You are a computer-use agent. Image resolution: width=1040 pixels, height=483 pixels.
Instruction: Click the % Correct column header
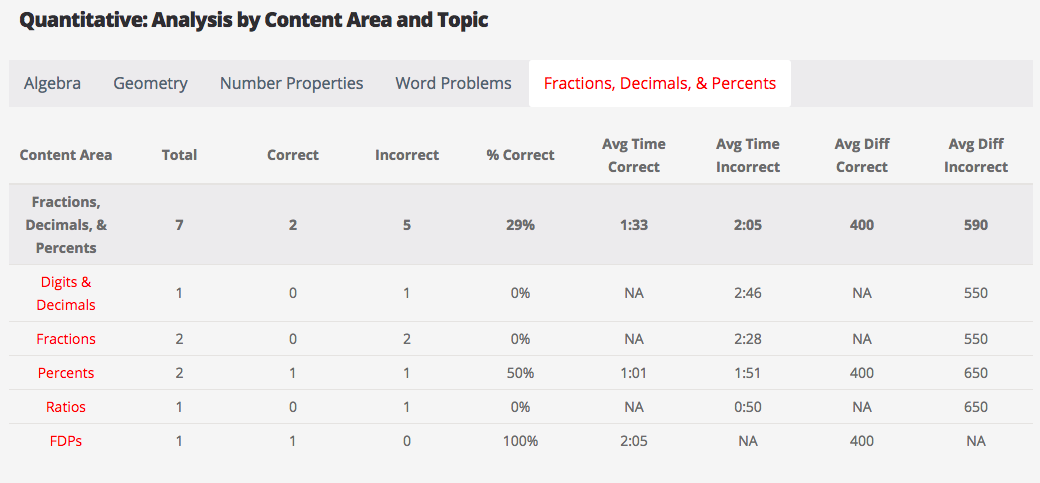click(x=520, y=155)
